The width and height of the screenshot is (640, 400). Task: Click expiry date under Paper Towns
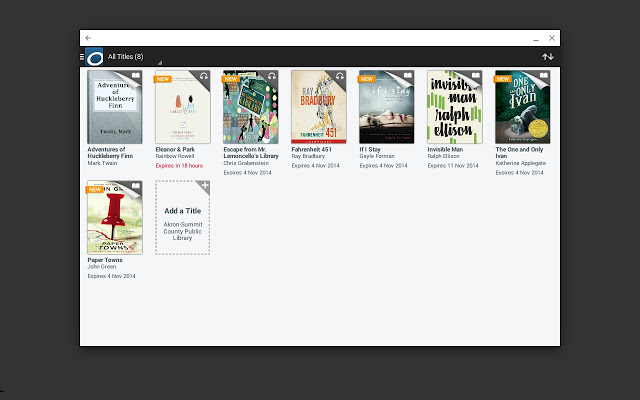pyautogui.click(x=111, y=276)
